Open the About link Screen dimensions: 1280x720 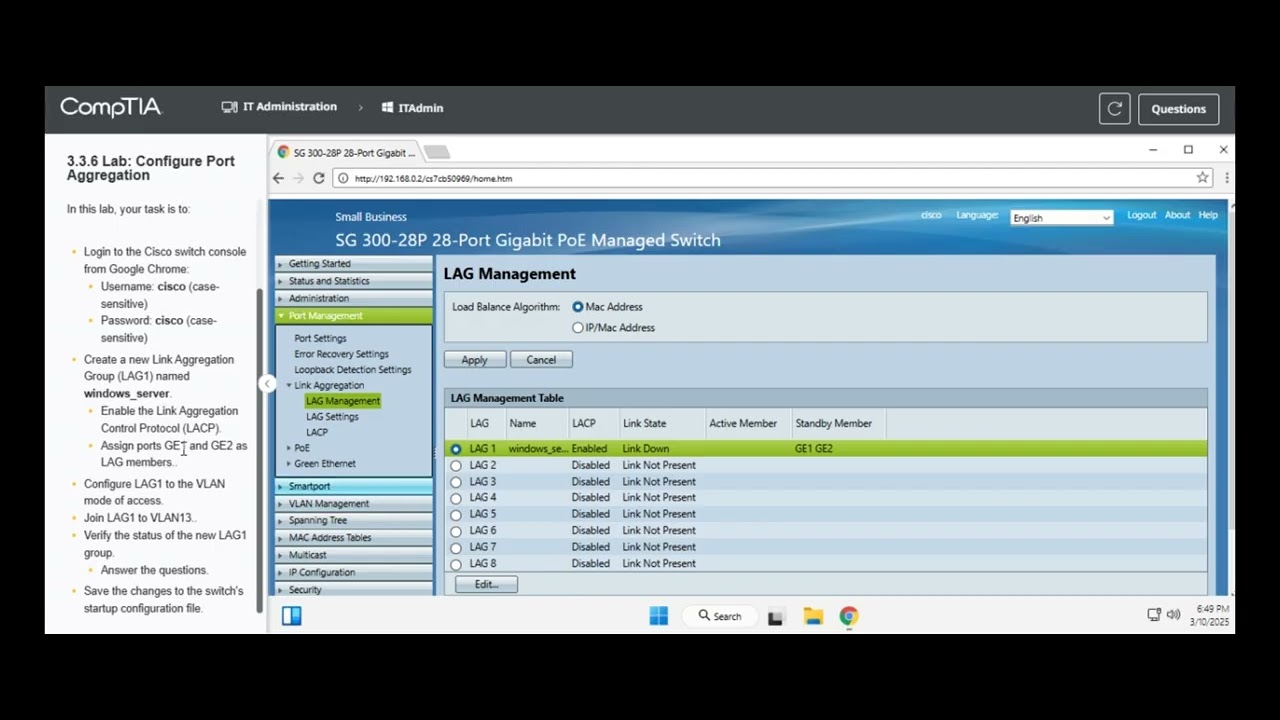click(1177, 215)
